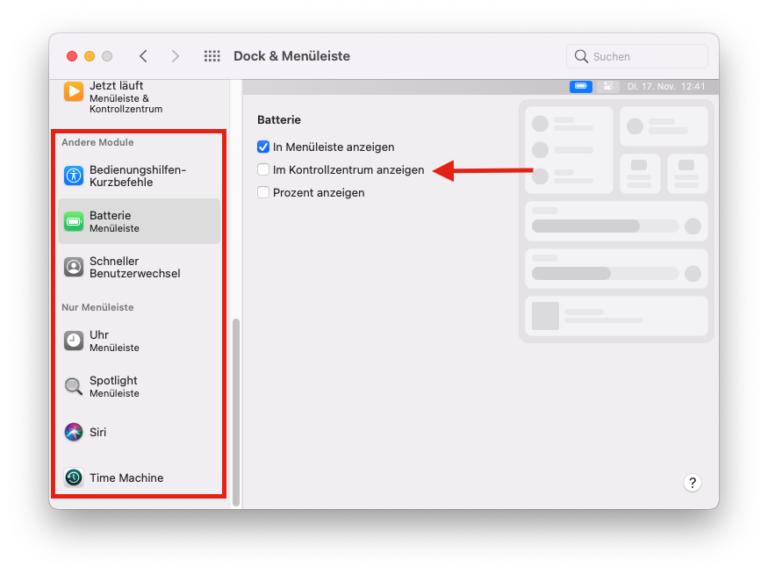Go back with the left chevron
Viewport: 768px width, 574px height.
[143, 56]
